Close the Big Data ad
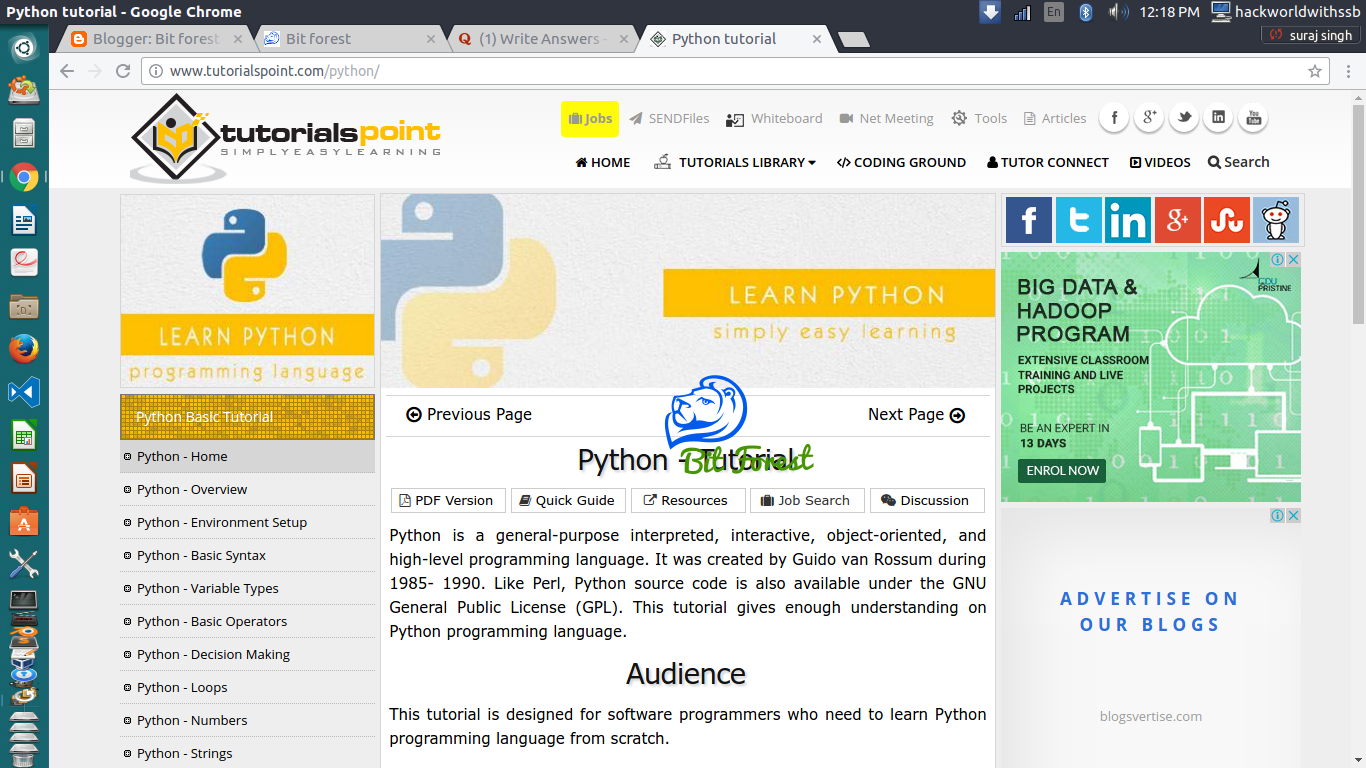 tap(1293, 259)
